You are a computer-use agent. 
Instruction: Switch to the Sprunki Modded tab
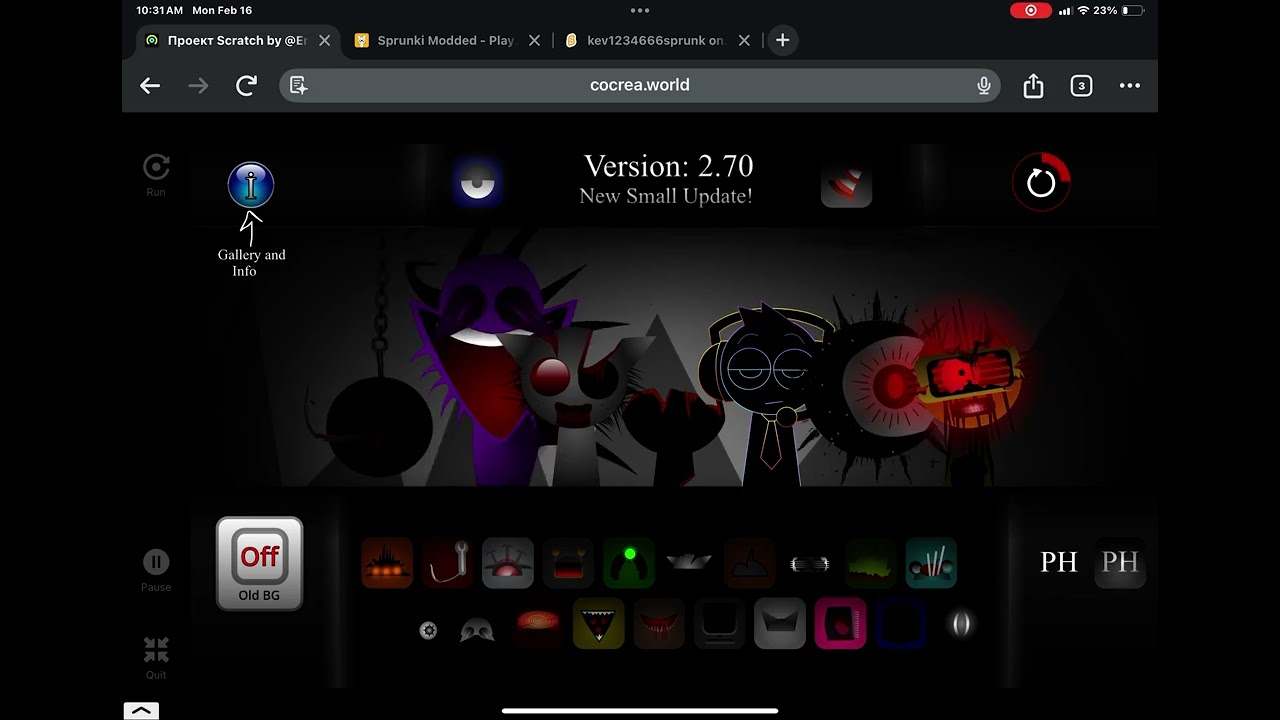pyautogui.click(x=446, y=40)
